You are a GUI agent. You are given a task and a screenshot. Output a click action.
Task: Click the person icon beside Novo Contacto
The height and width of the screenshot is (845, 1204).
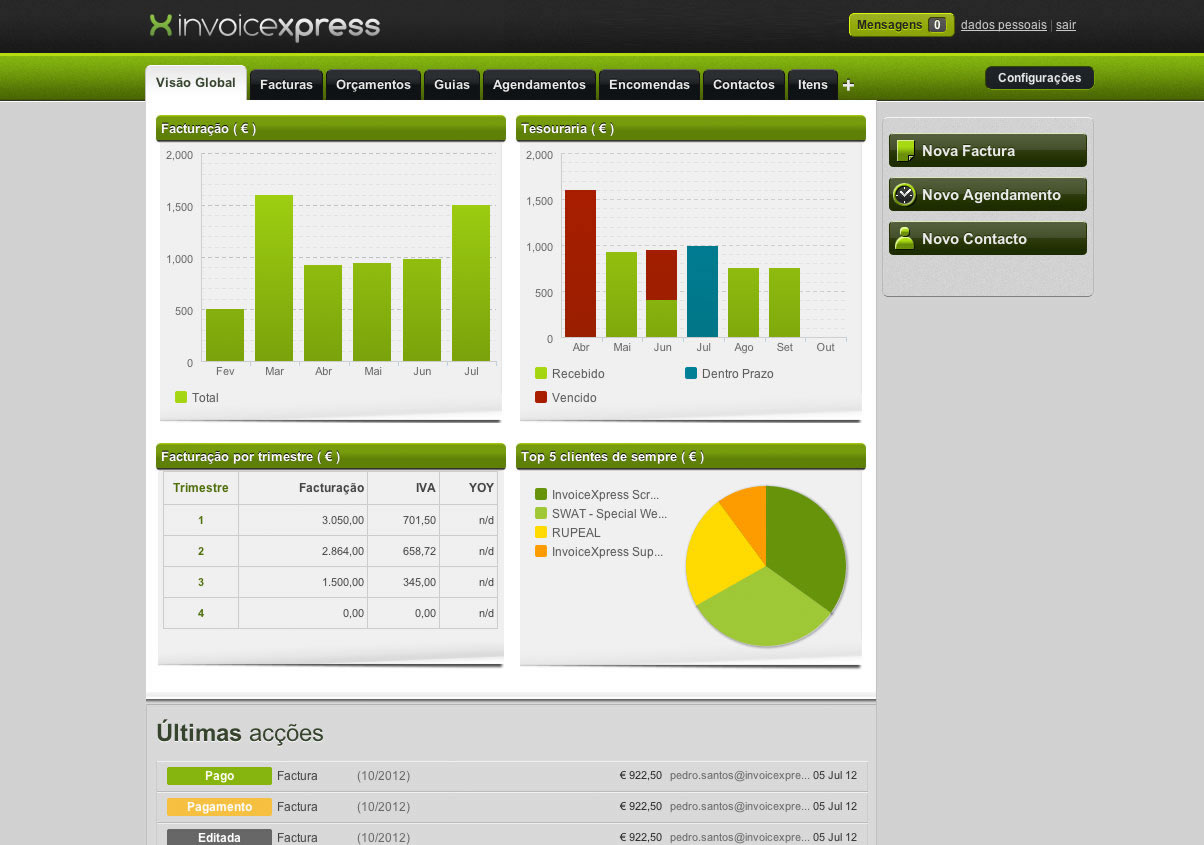[x=904, y=239]
